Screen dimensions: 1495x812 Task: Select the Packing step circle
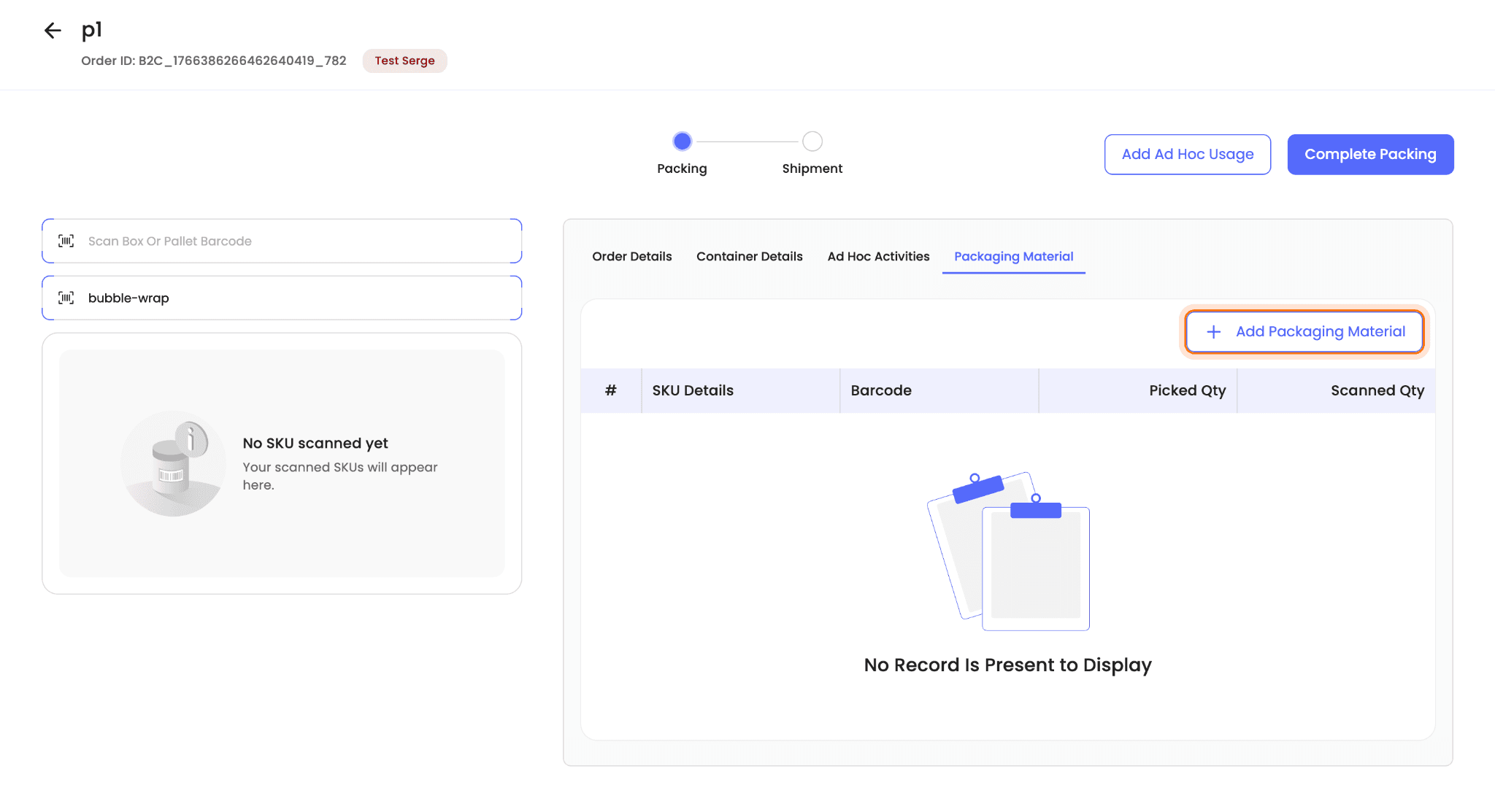(x=682, y=141)
